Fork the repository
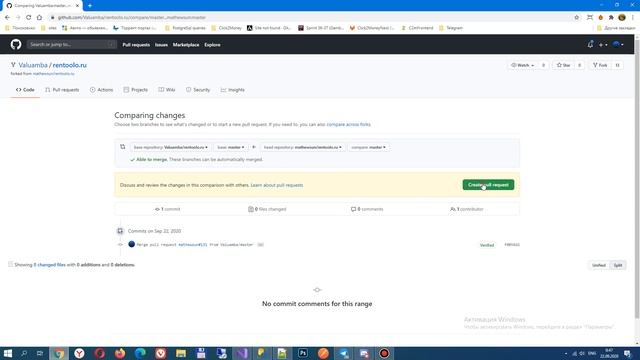This screenshot has height=360, width=640. [600, 65]
